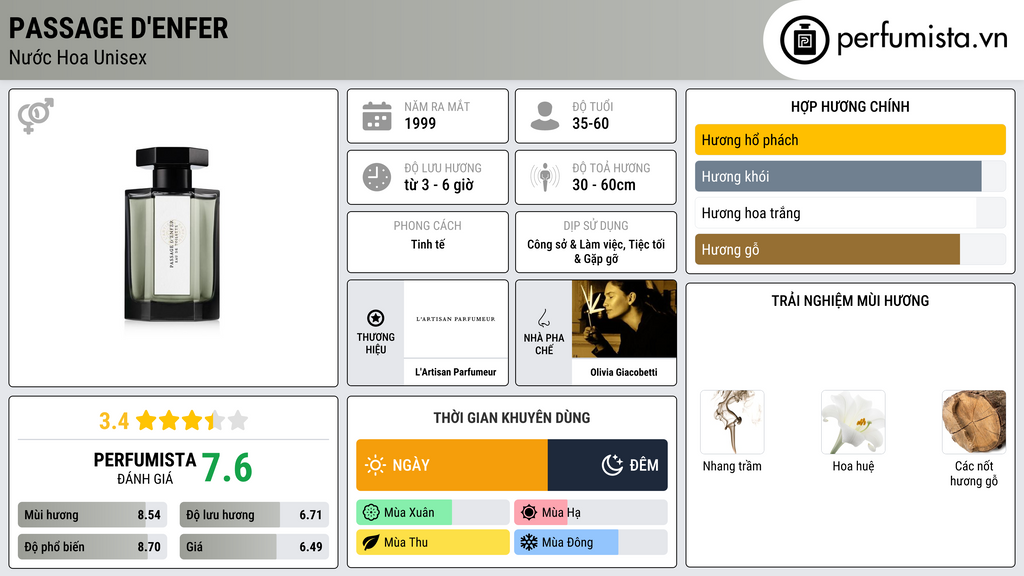The width and height of the screenshot is (1024, 576).
Task: Click the PERFUMISTA ĐÁNH GIÁ label
Action: pyautogui.click(x=145, y=468)
